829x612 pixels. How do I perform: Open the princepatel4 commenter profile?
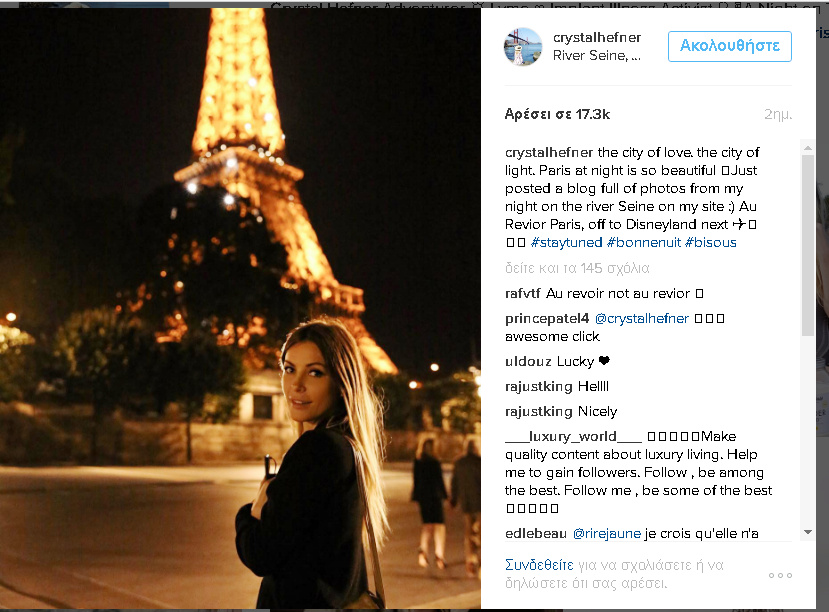(x=547, y=319)
